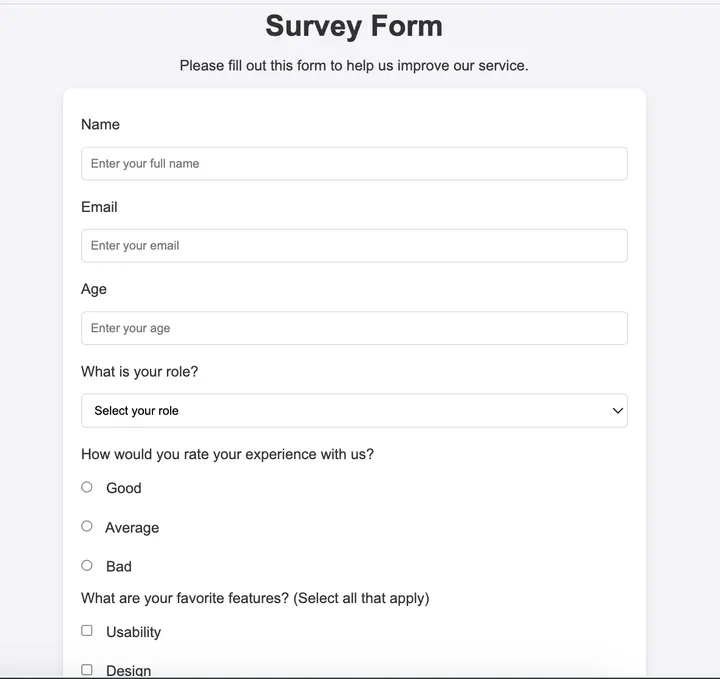Click the "What is your role?" label
Image resolution: width=720 pixels, height=679 pixels.
[x=140, y=372]
